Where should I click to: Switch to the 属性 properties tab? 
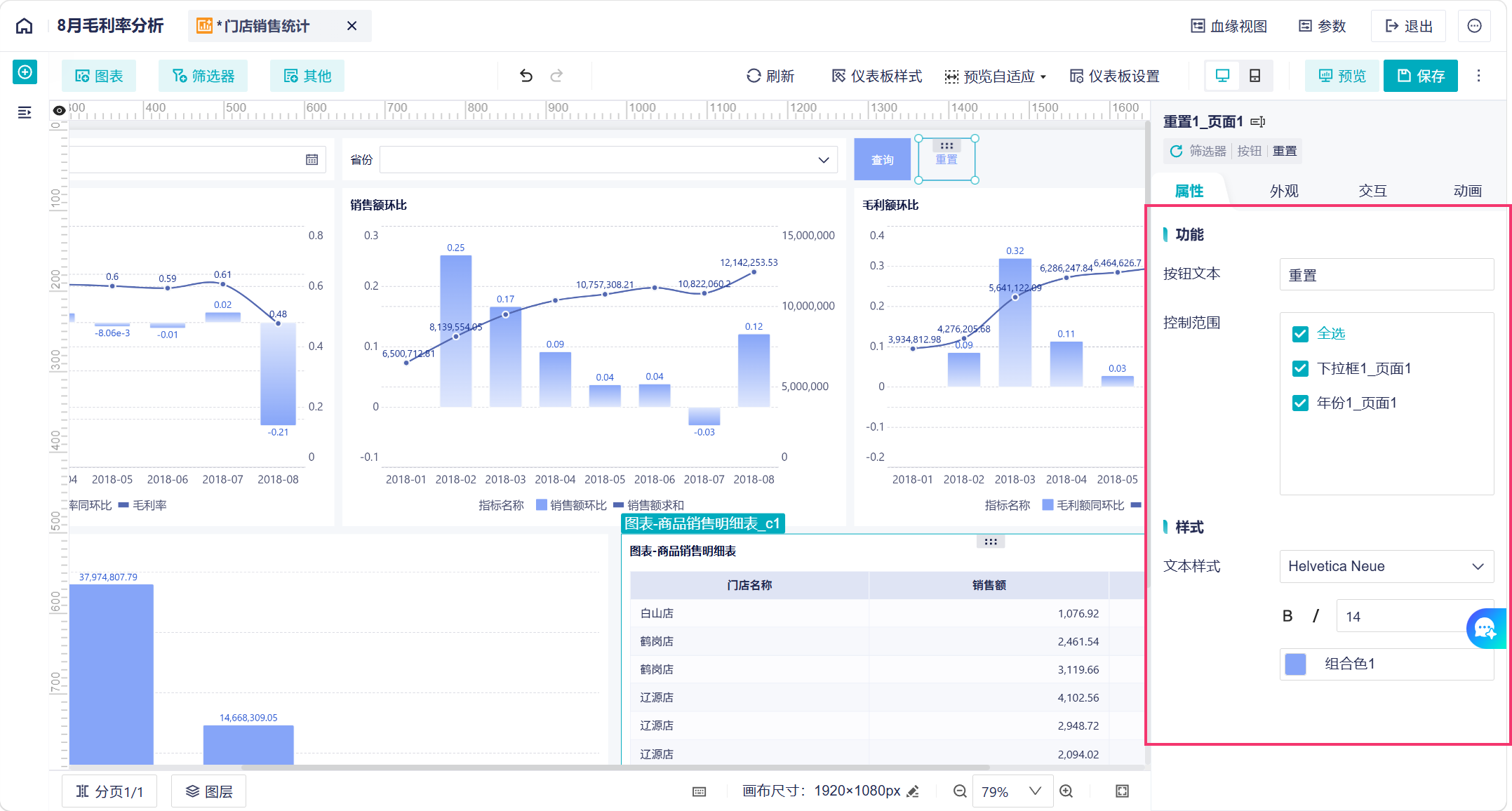pyautogui.click(x=1189, y=191)
